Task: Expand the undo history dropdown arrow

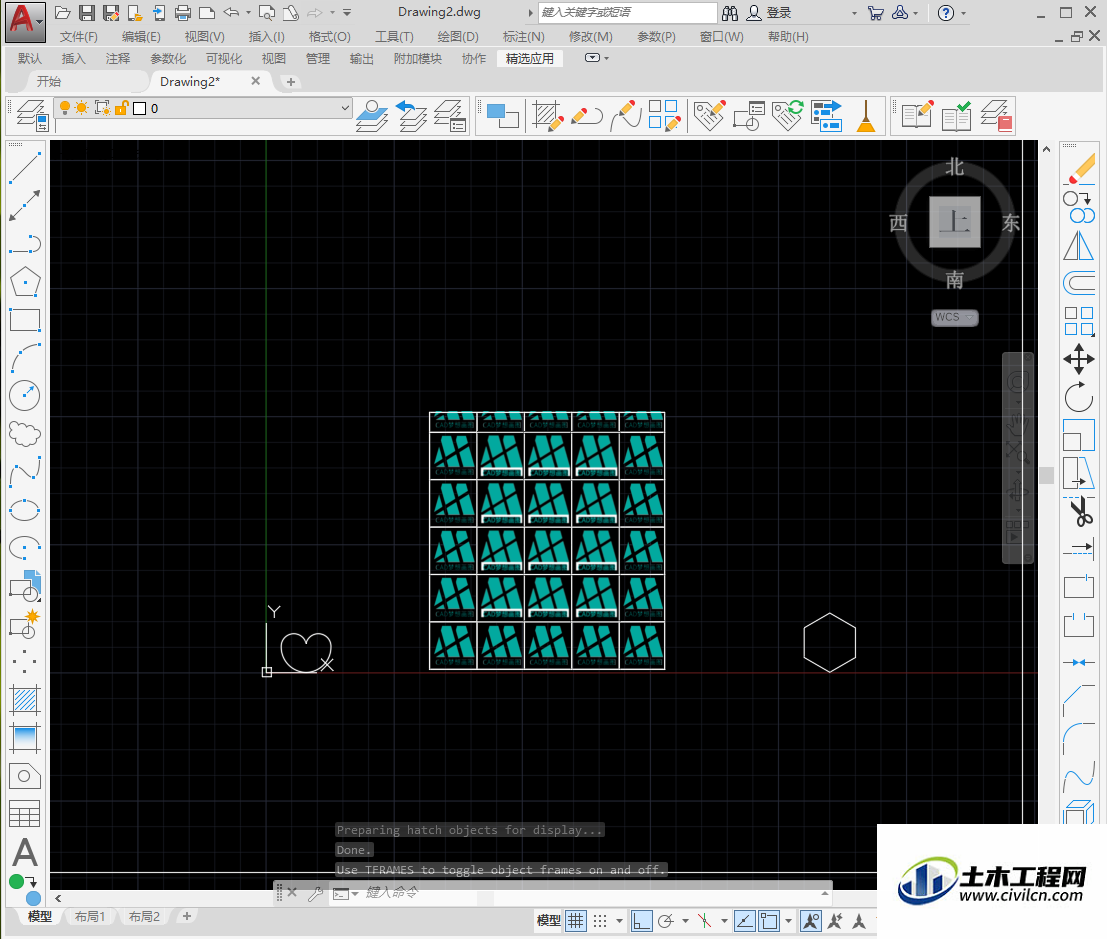Action: coord(248,12)
